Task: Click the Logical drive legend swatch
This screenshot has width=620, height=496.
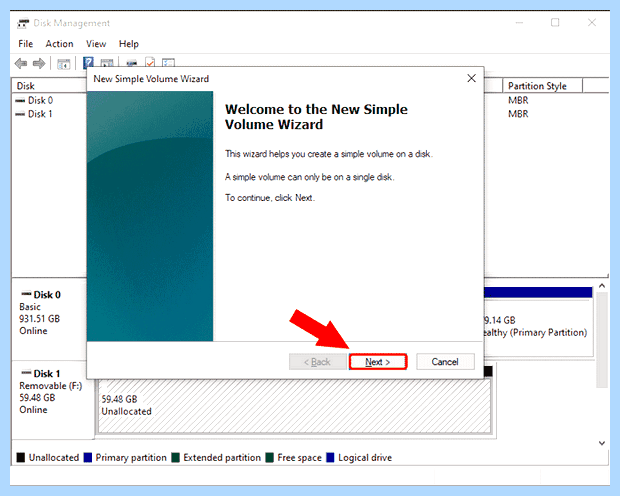Action: click(330, 458)
